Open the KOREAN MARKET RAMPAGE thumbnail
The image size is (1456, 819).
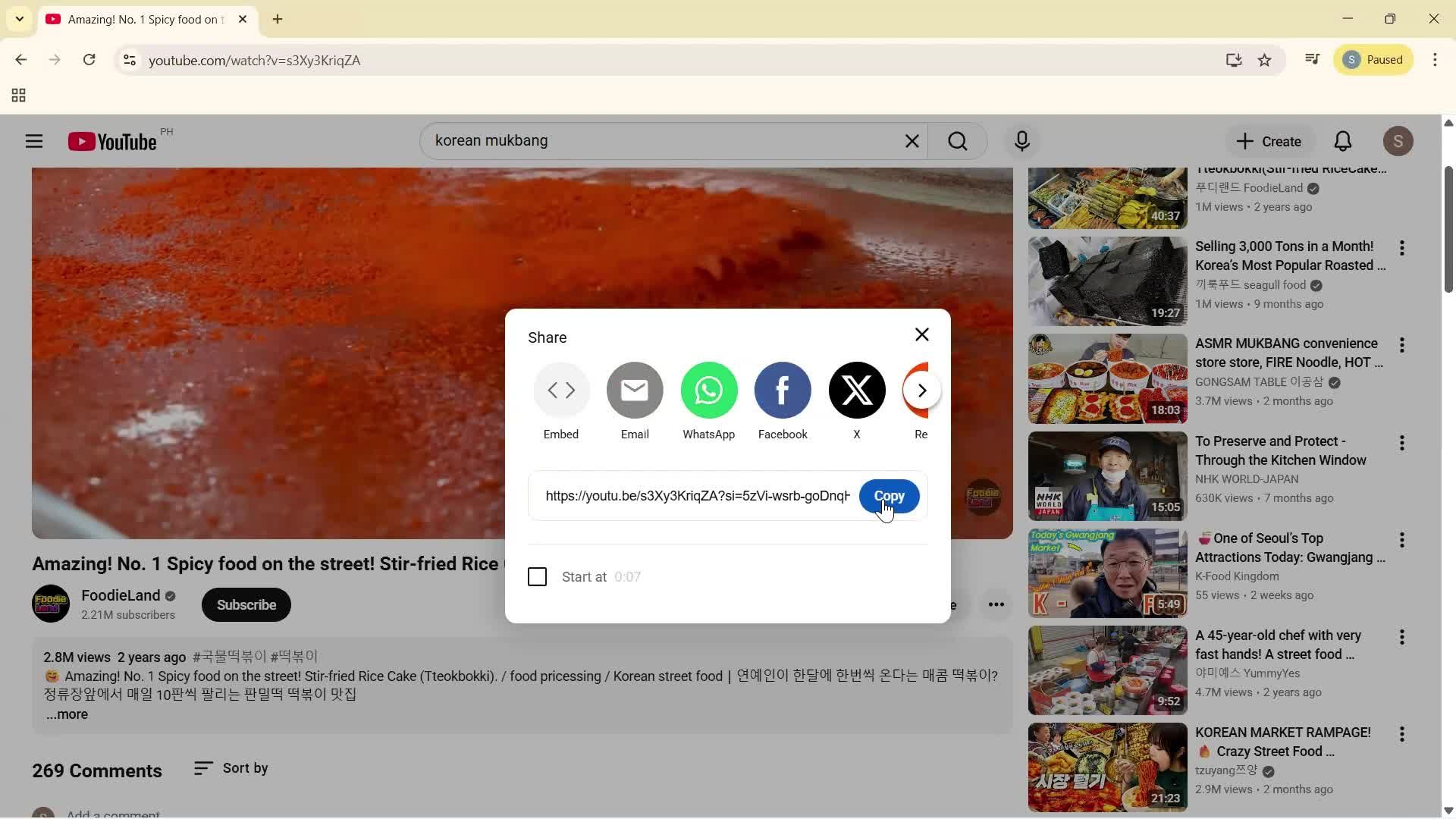pos(1106,766)
